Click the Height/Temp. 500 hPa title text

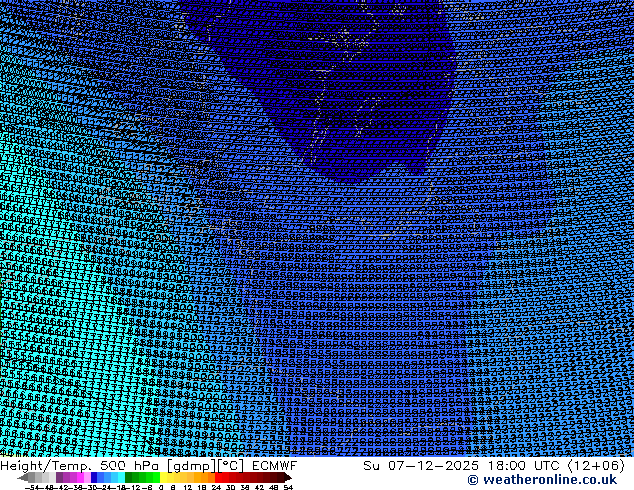coord(82,466)
